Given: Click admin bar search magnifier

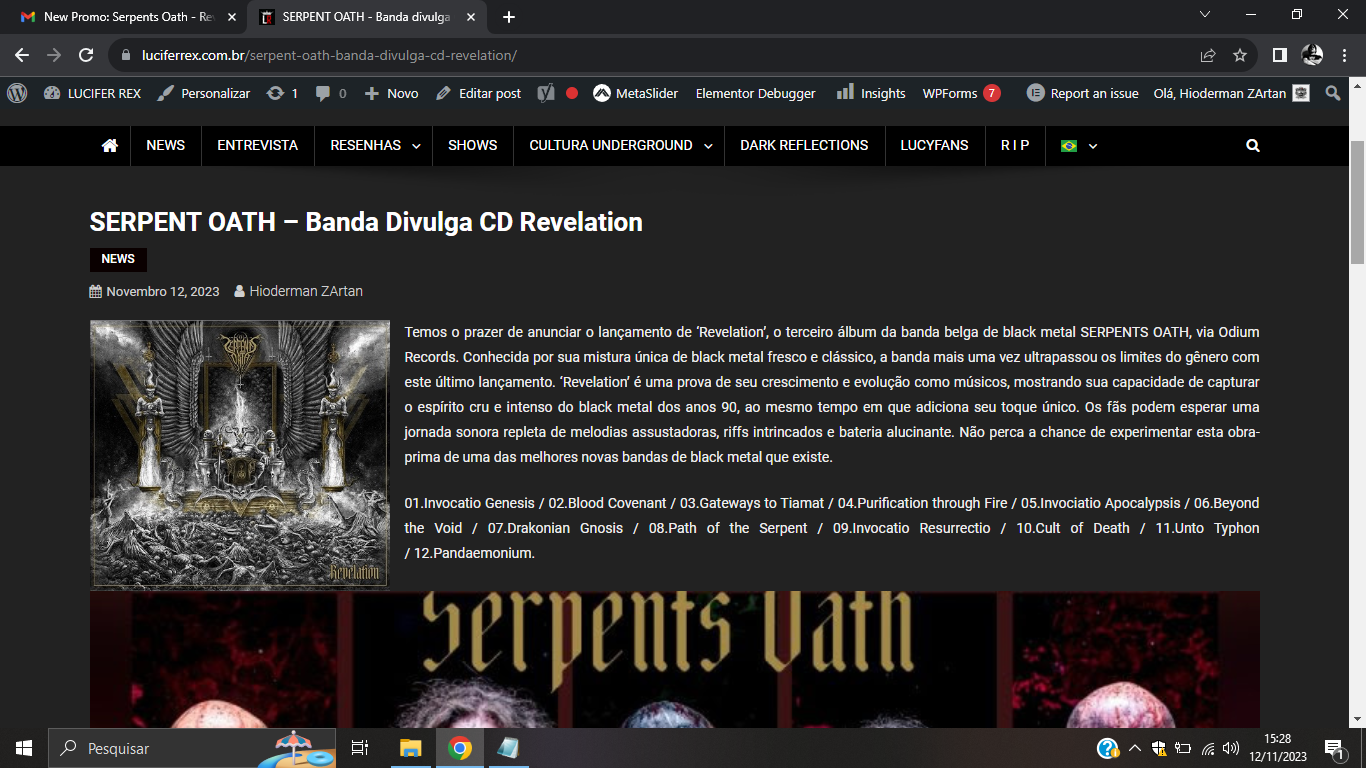Looking at the screenshot, I should pos(1332,93).
